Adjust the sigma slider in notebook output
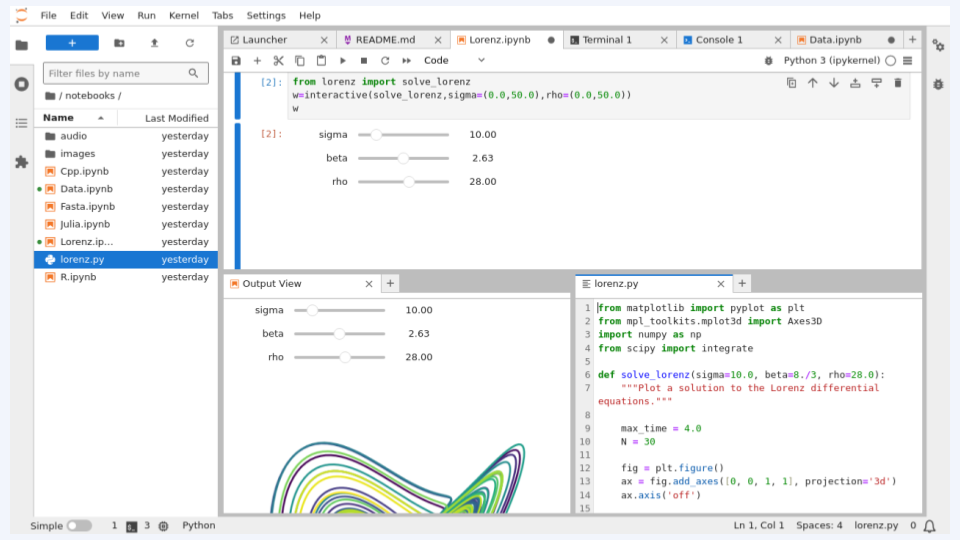 (376, 134)
